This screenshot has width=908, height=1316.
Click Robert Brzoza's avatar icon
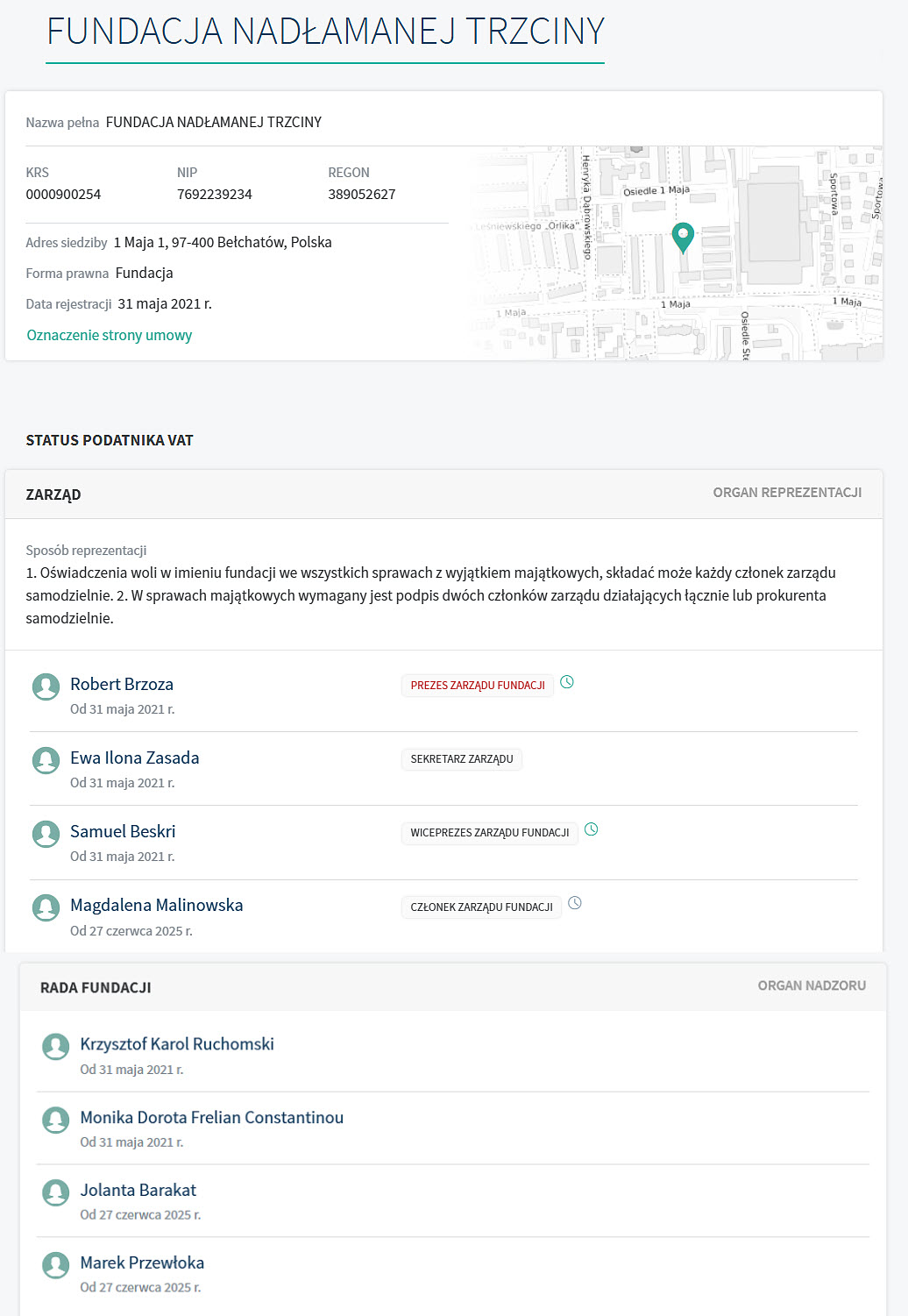pos(46,686)
